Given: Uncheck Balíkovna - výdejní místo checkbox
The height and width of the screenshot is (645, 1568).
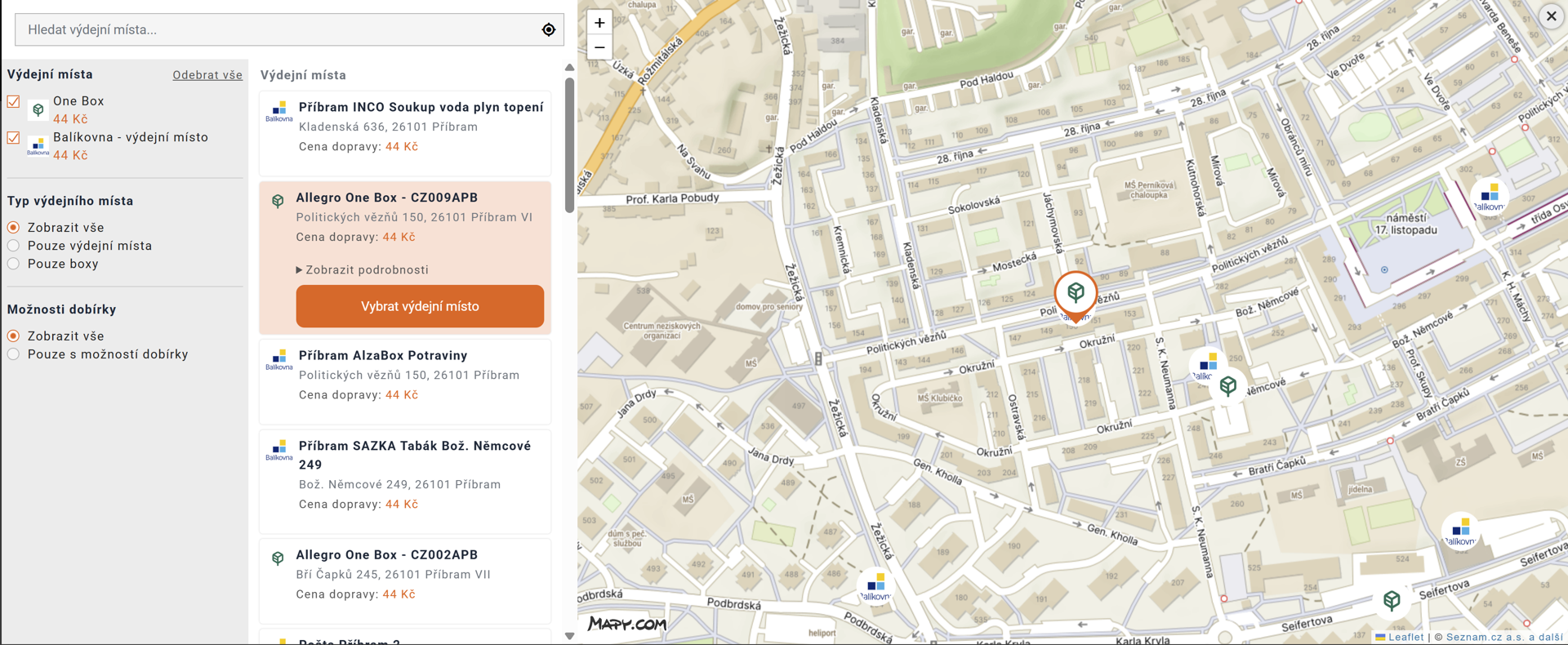Looking at the screenshot, I should [14, 137].
